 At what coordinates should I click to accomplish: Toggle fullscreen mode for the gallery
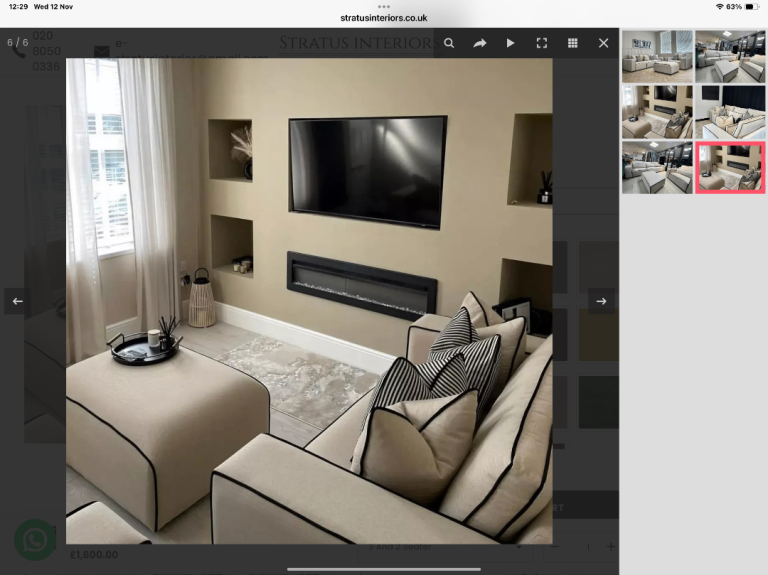tap(542, 43)
